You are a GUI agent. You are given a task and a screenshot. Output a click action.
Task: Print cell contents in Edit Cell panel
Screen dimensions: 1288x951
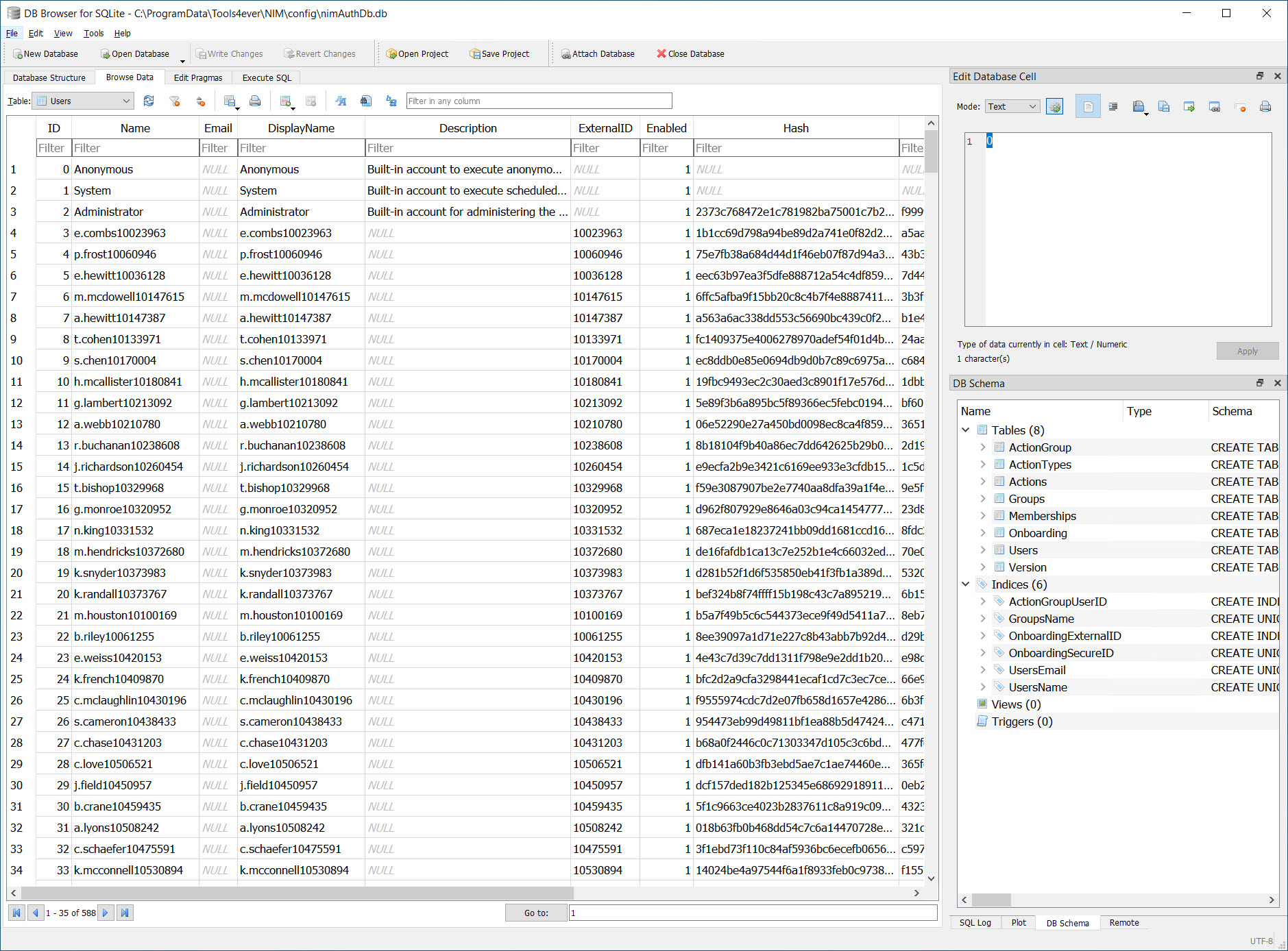(x=1265, y=107)
